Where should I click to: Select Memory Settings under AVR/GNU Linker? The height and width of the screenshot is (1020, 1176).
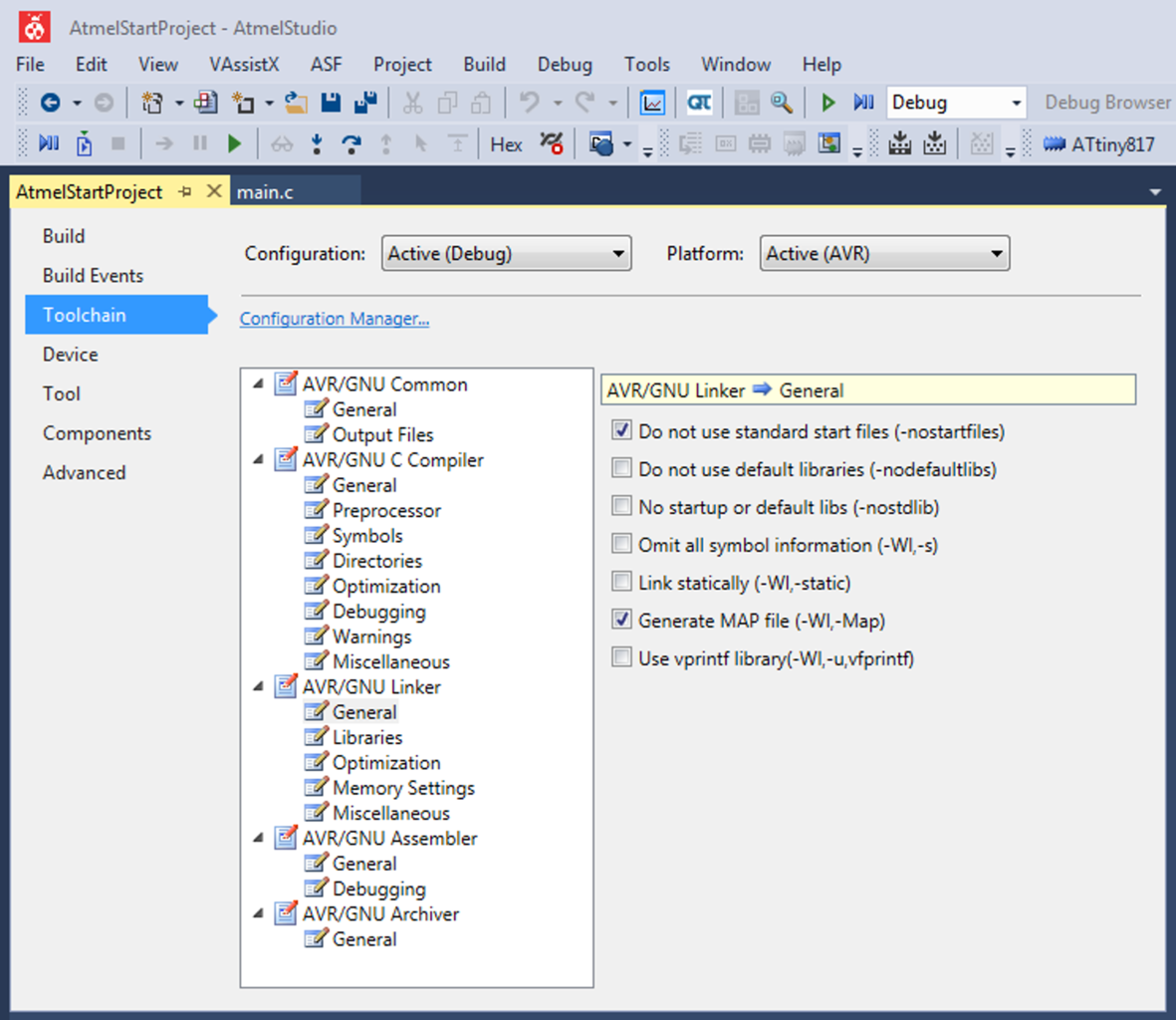point(403,788)
